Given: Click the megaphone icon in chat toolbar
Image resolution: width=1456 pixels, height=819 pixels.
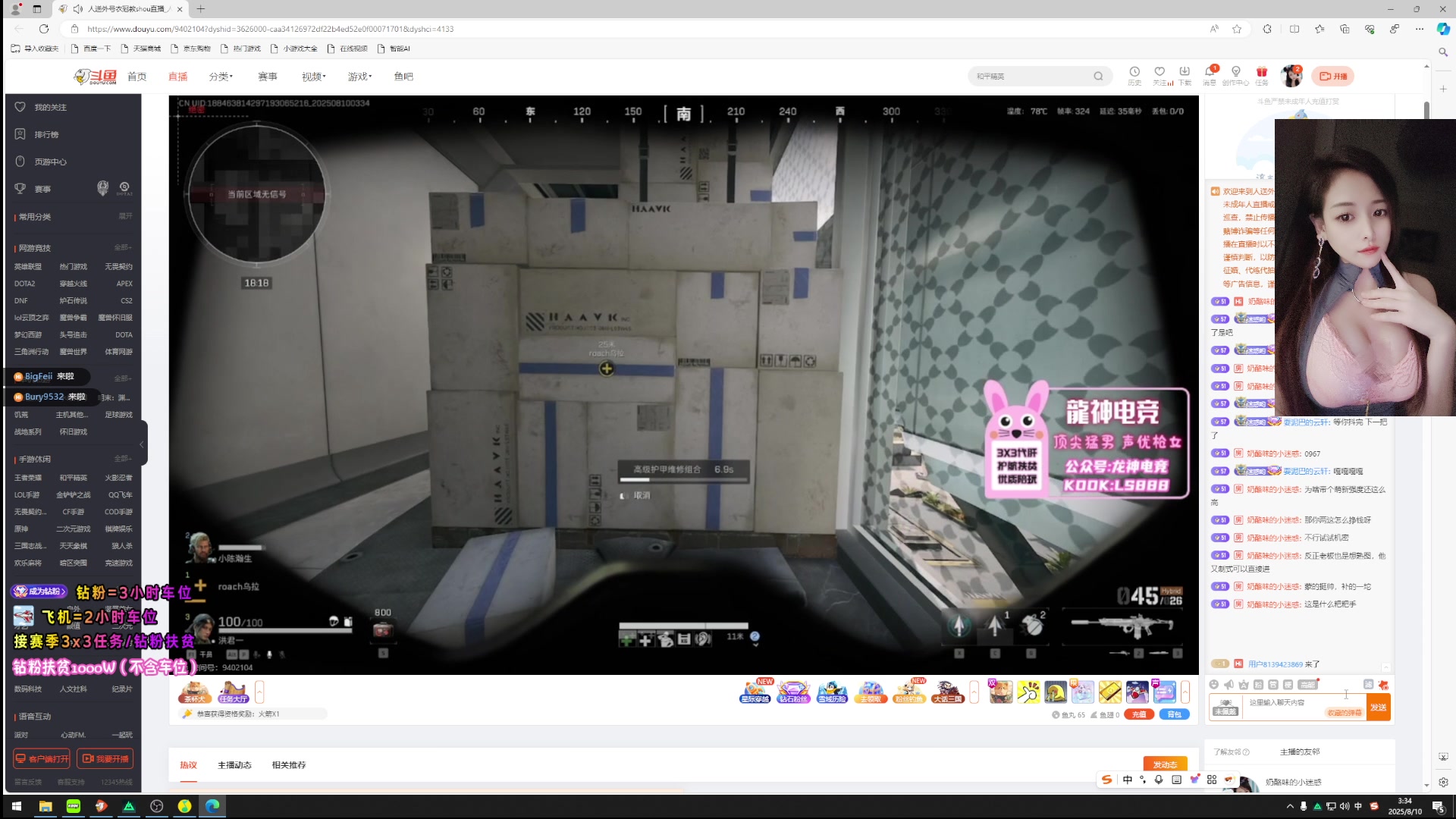Looking at the screenshot, I should coord(1228,685).
